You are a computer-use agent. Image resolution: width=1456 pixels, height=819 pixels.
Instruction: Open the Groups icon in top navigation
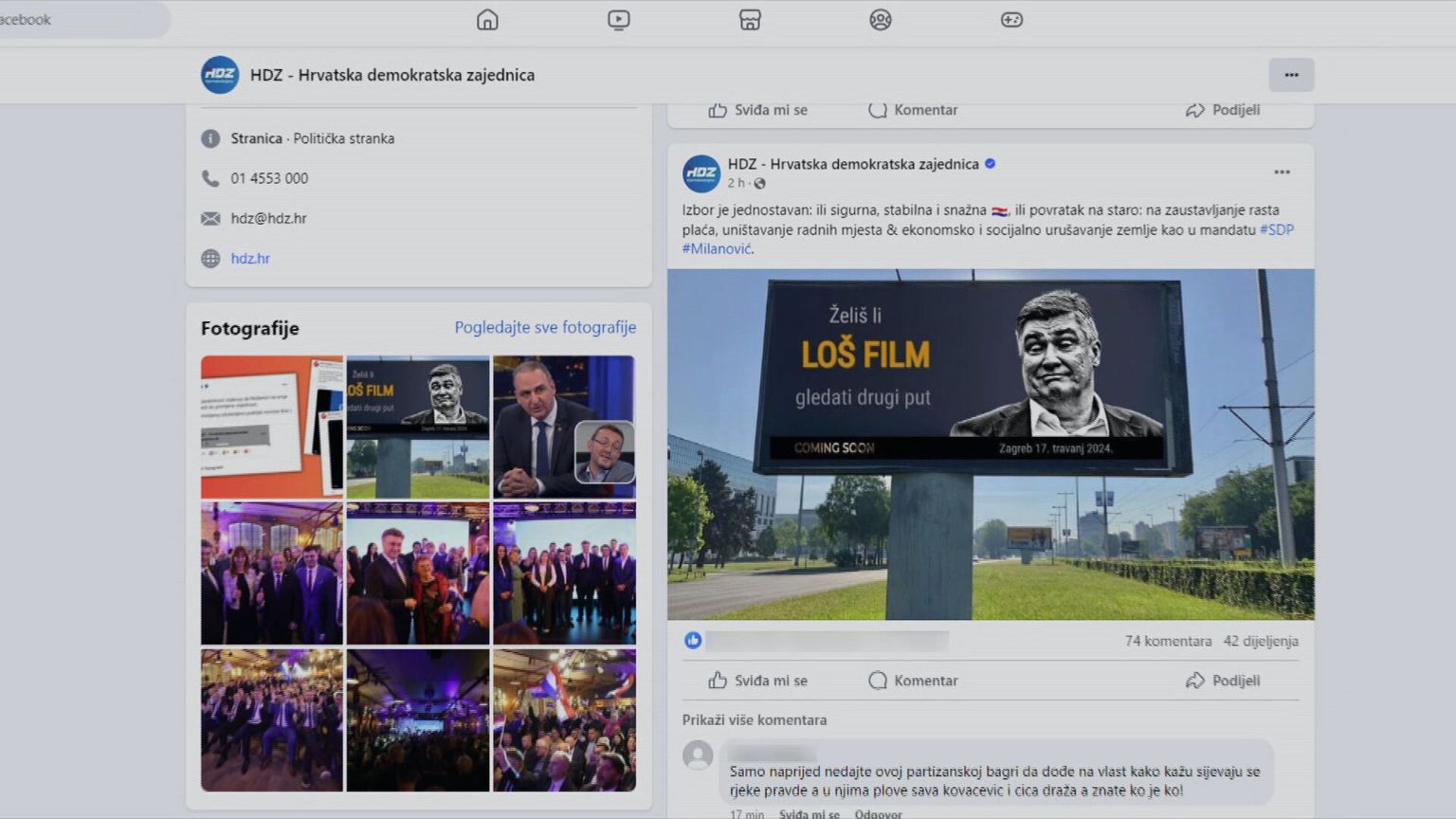click(881, 20)
